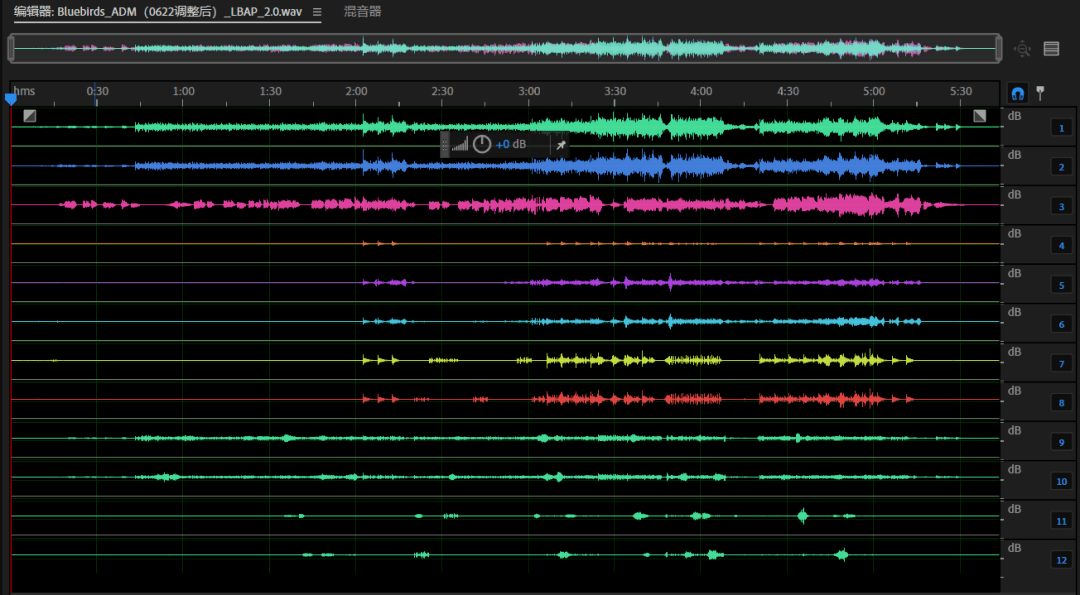Click the +0 dB gain value
This screenshot has width=1080, height=595.
pyautogui.click(x=511, y=144)
